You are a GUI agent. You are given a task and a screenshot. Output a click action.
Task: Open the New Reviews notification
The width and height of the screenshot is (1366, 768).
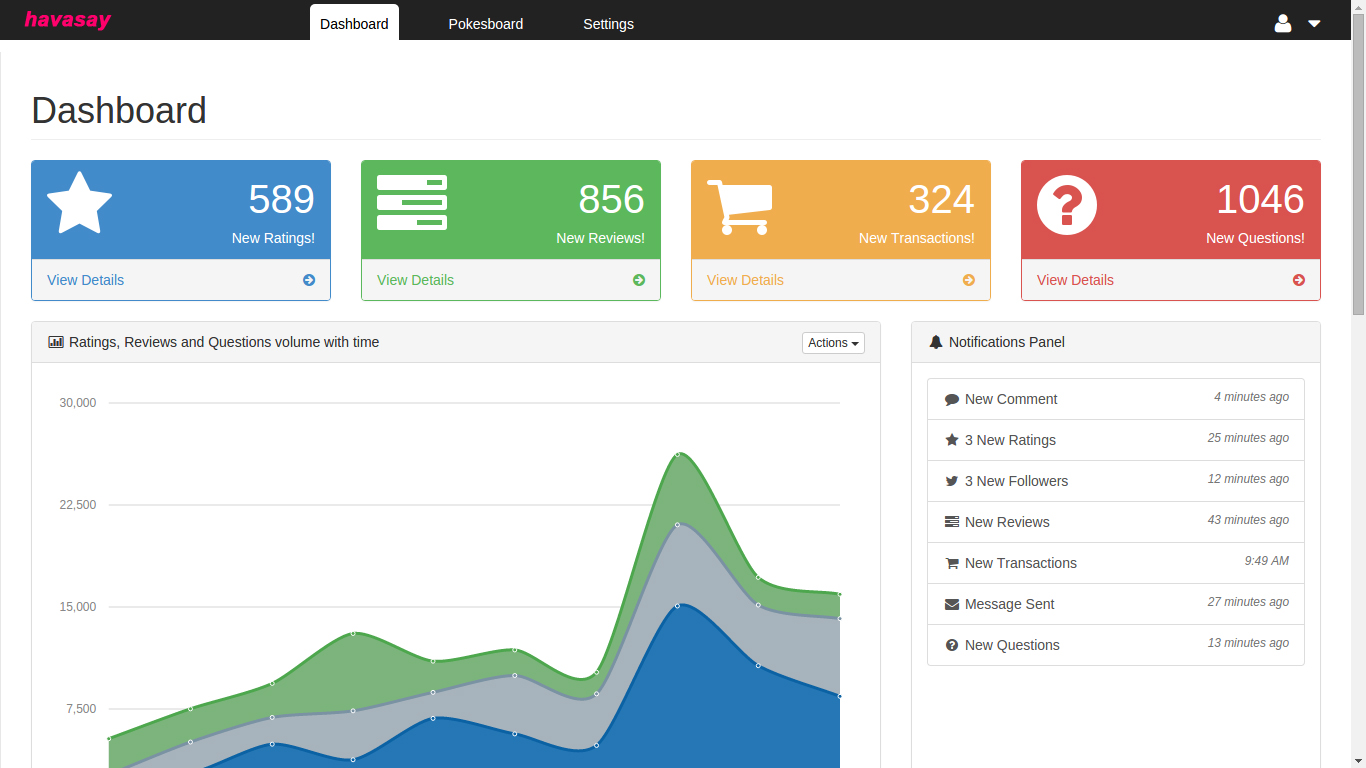coord(1116,522)
